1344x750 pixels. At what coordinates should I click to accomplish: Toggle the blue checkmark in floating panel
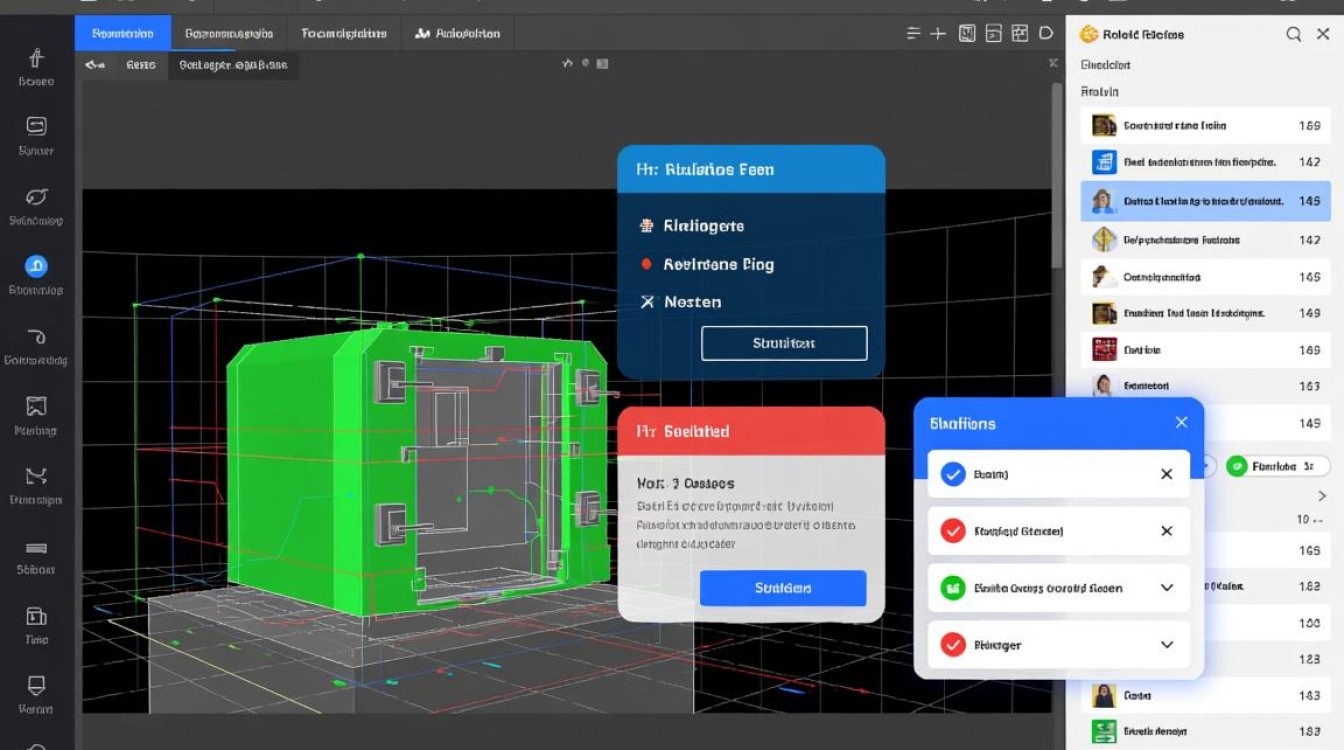953,474
